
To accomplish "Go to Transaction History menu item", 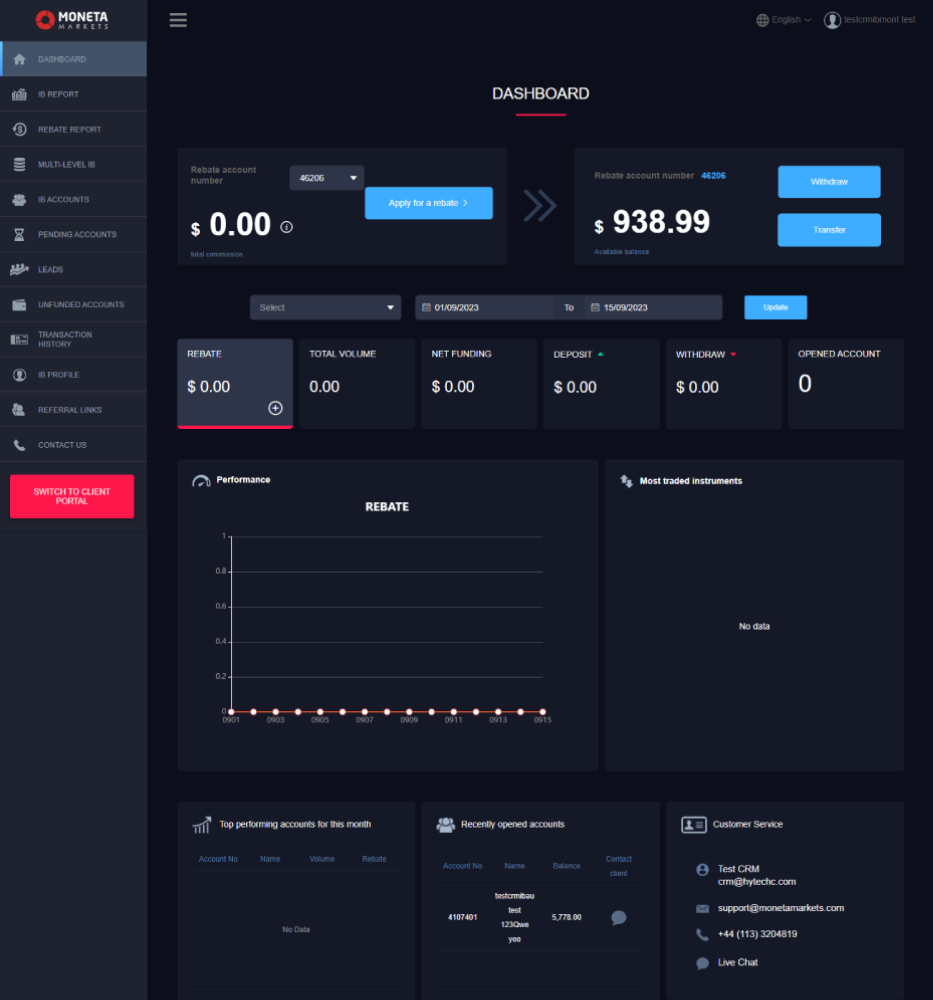I will [x=64, y=340].
